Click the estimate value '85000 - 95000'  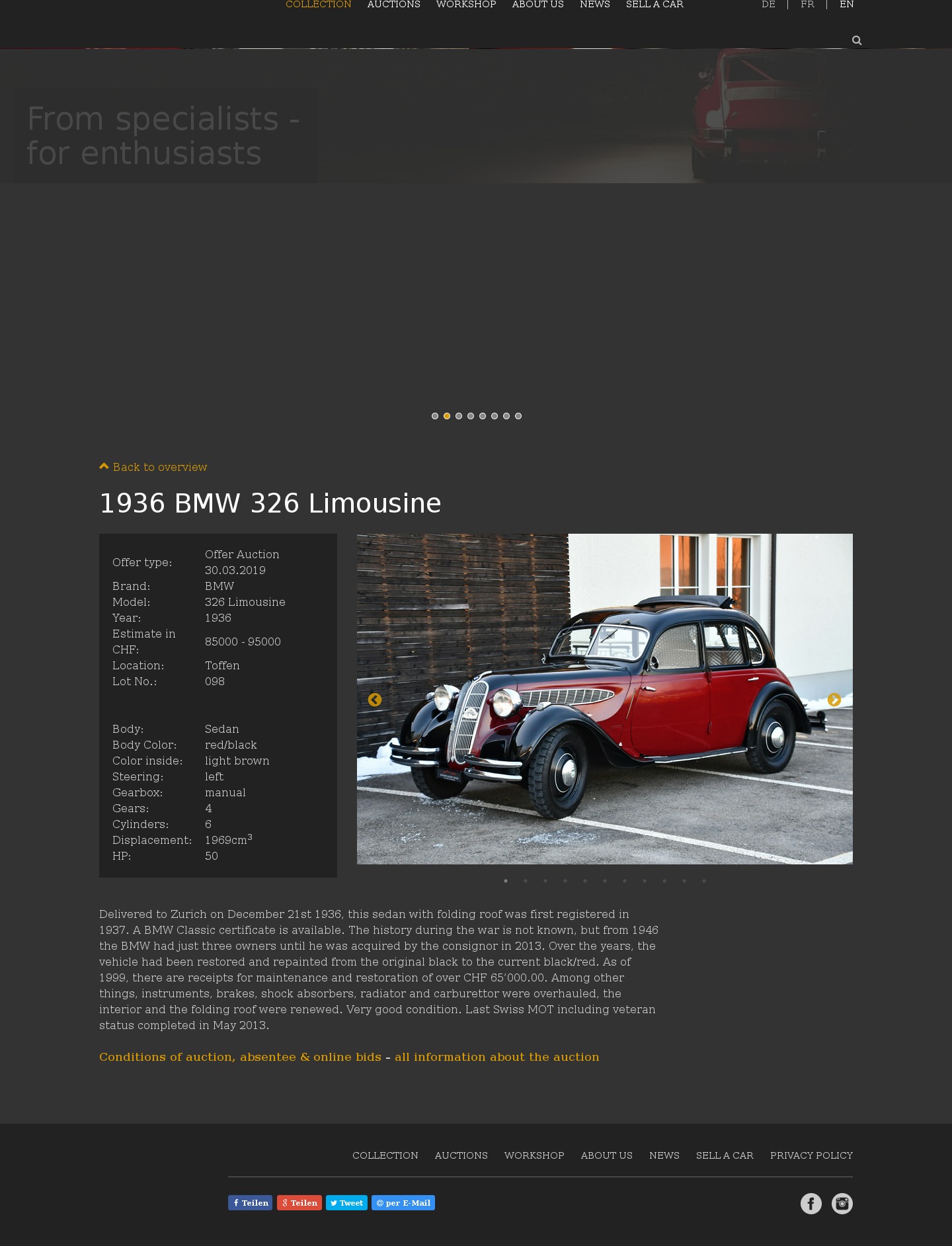pos(243,642)
